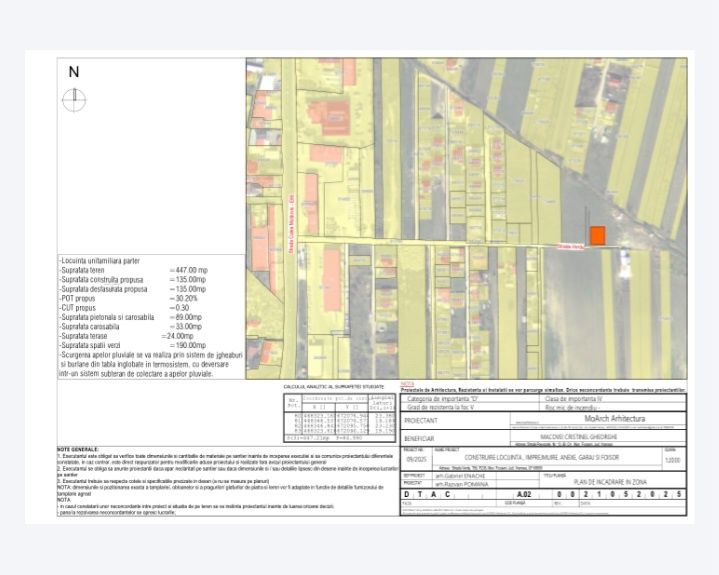Click the 'NOTE GENERALE' heading

77,449
